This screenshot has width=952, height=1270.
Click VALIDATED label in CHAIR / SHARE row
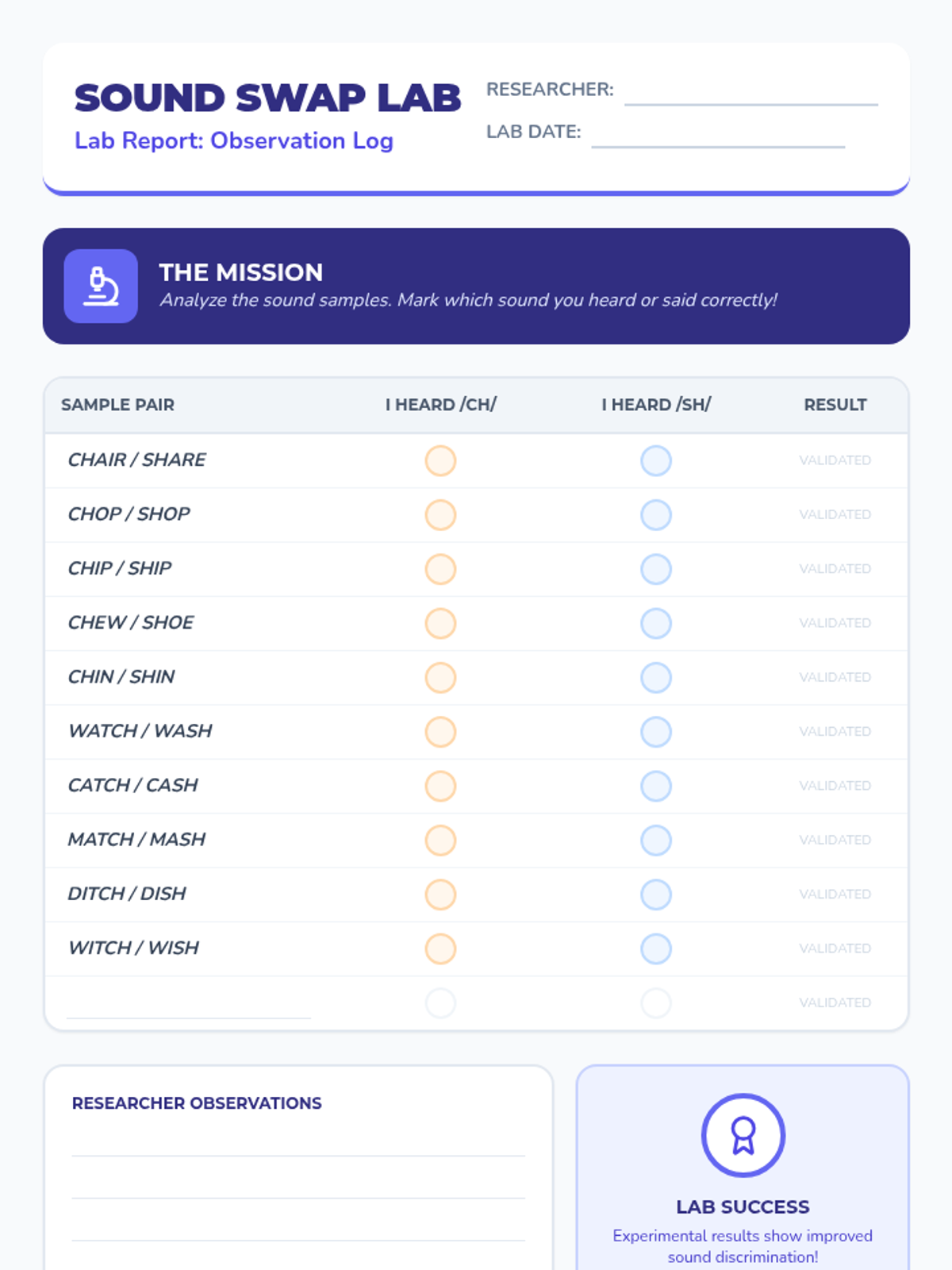[x=835, y=460]
